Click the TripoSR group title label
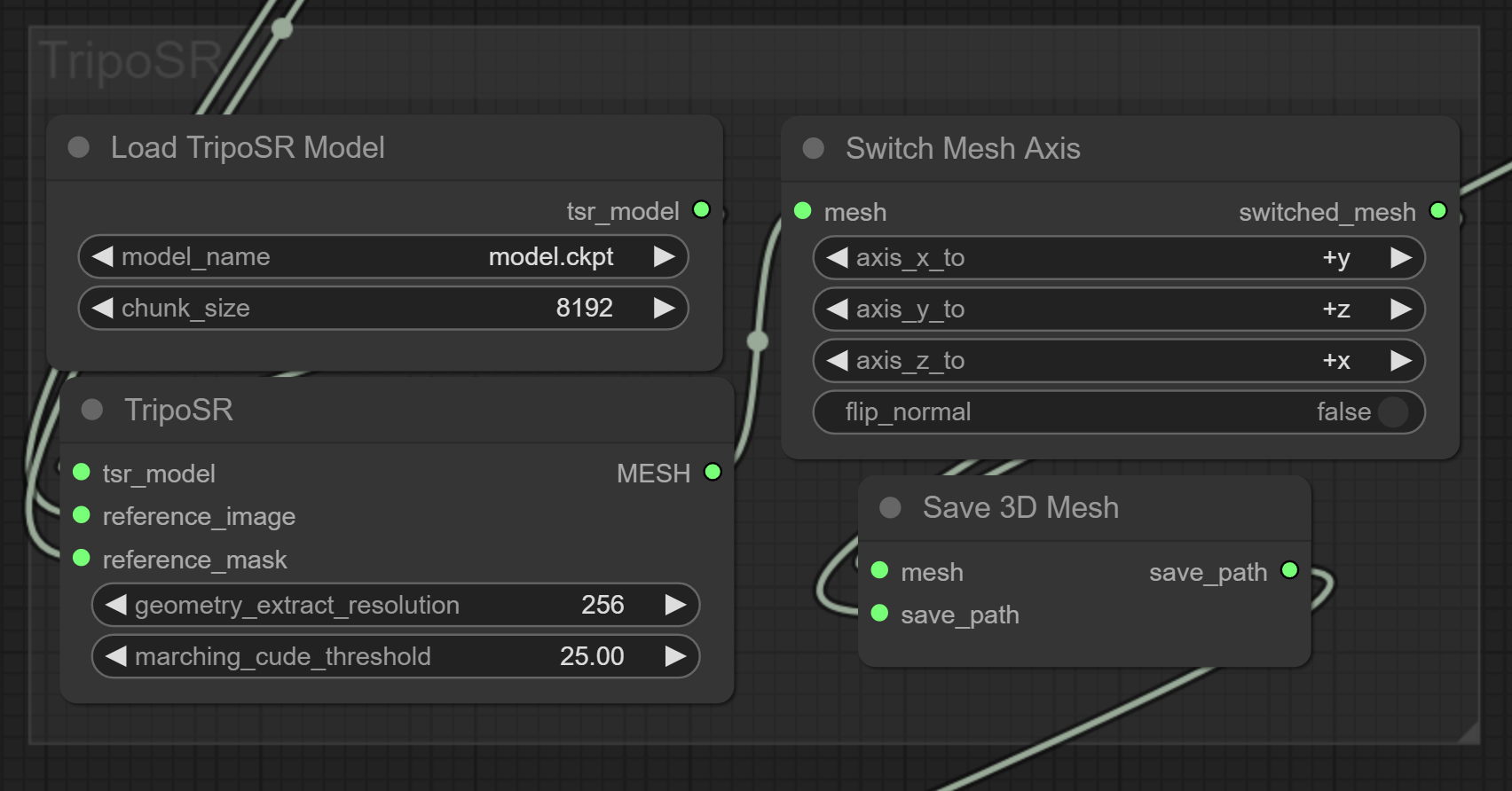 (130, 60)
